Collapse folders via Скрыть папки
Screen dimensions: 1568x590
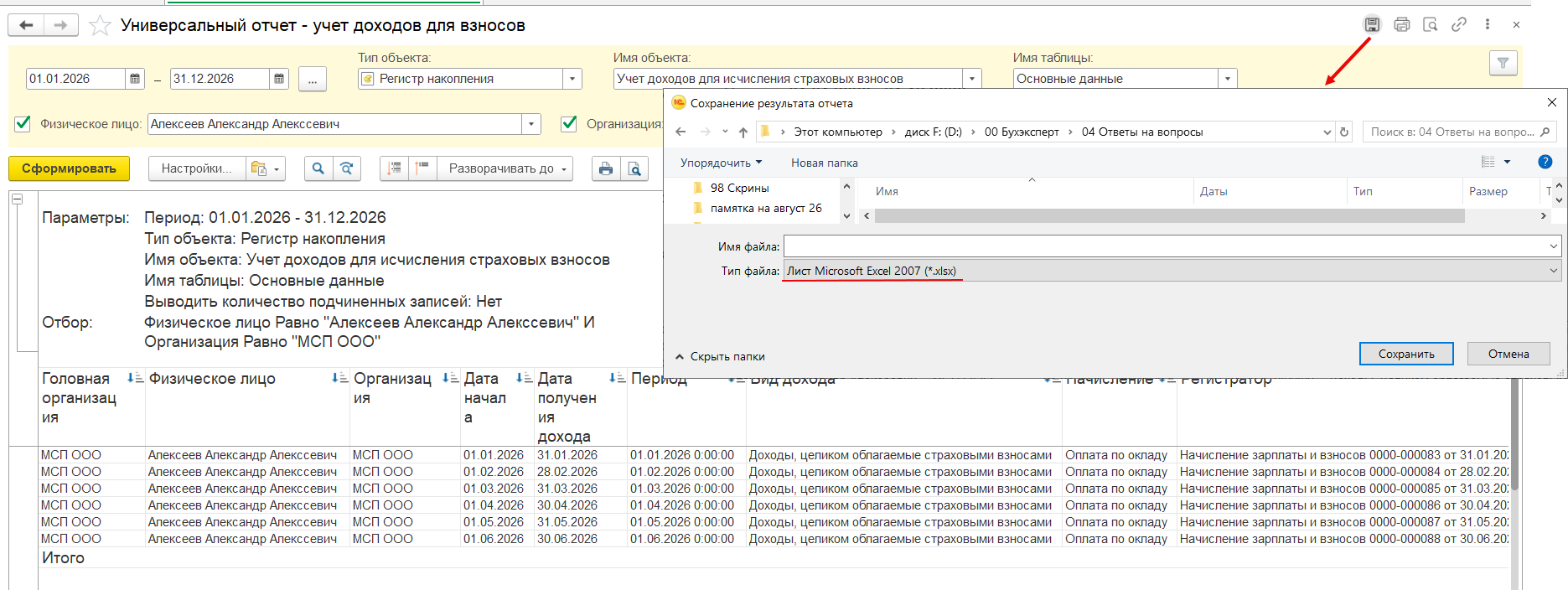tap(720, 356)
